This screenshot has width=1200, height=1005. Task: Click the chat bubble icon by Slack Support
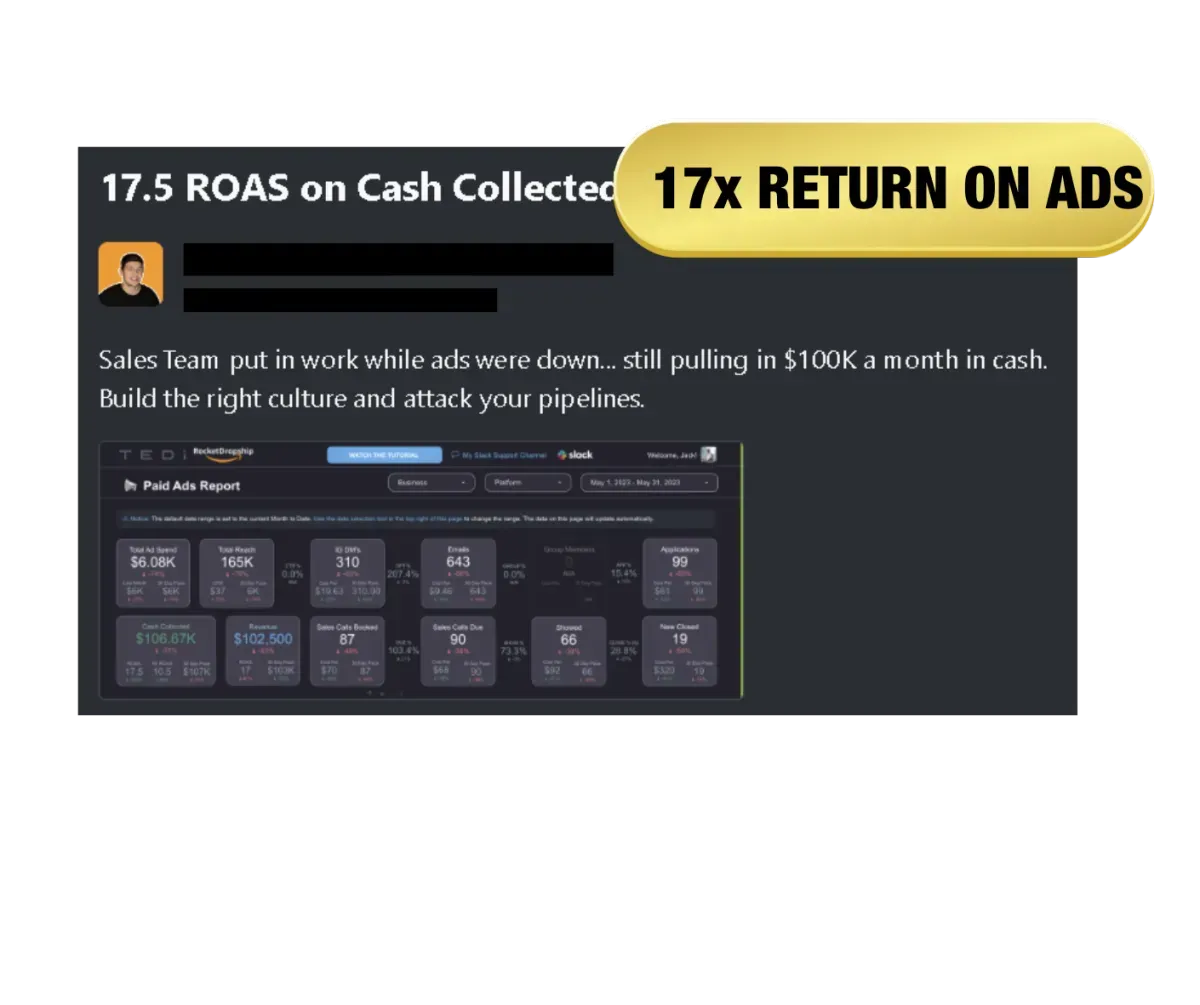tap(455, 455)
